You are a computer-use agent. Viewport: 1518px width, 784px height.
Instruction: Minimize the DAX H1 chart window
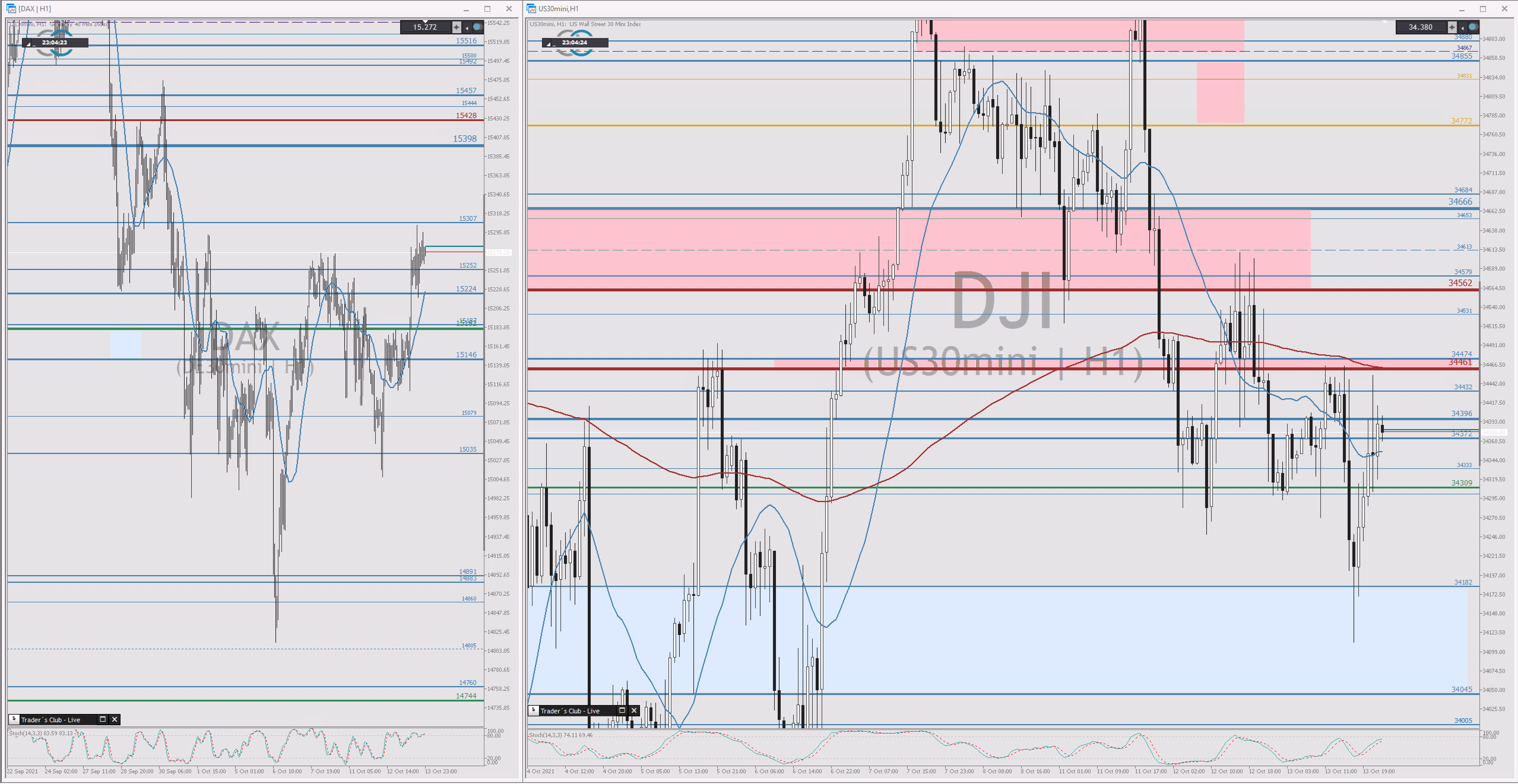coord(466,9)
